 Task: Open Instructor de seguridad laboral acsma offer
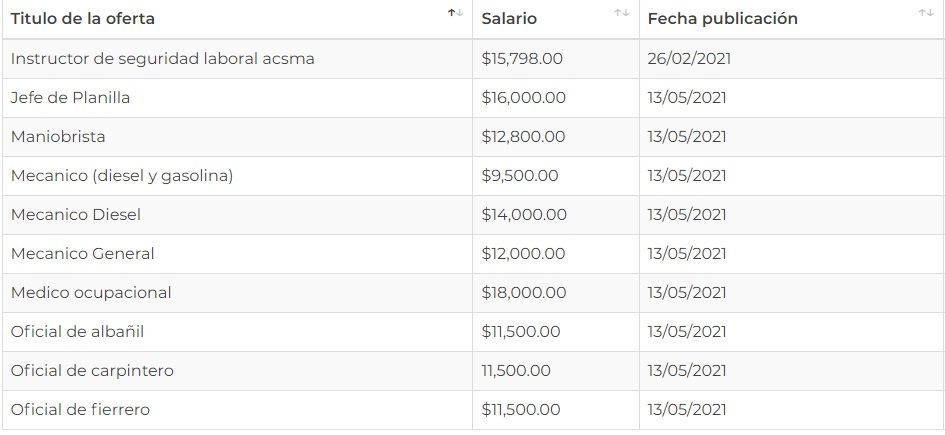click(163, 59)
